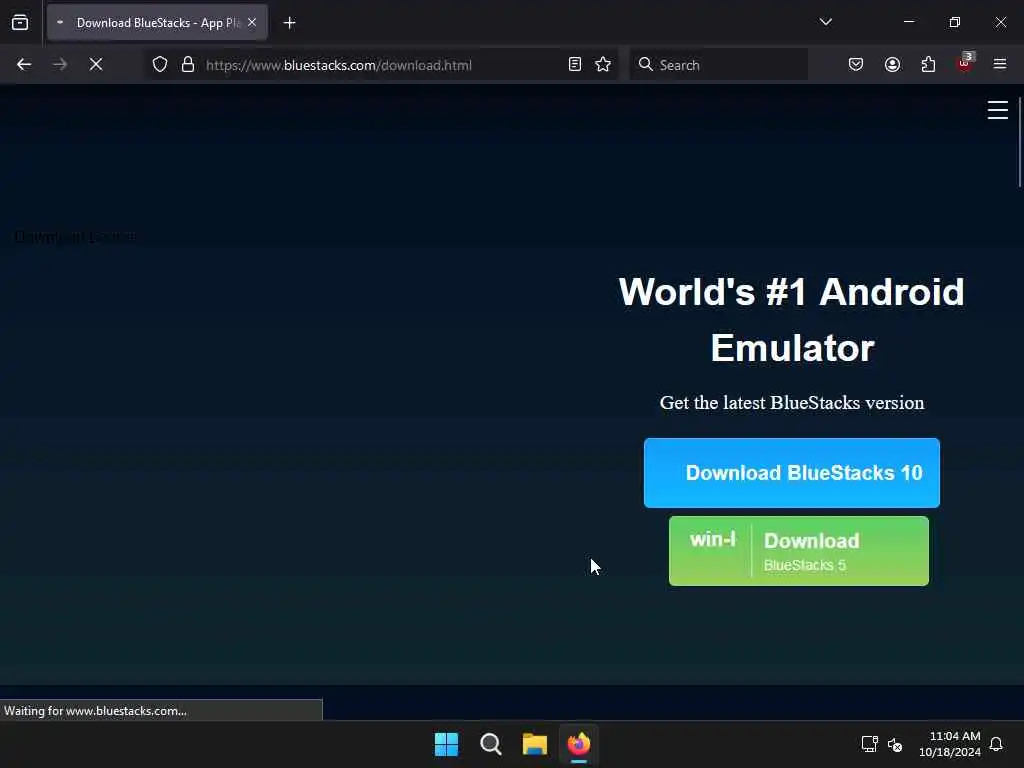Open the Firefox account icon
This screenshot has height=768, width=1024.
click(892, 65)
